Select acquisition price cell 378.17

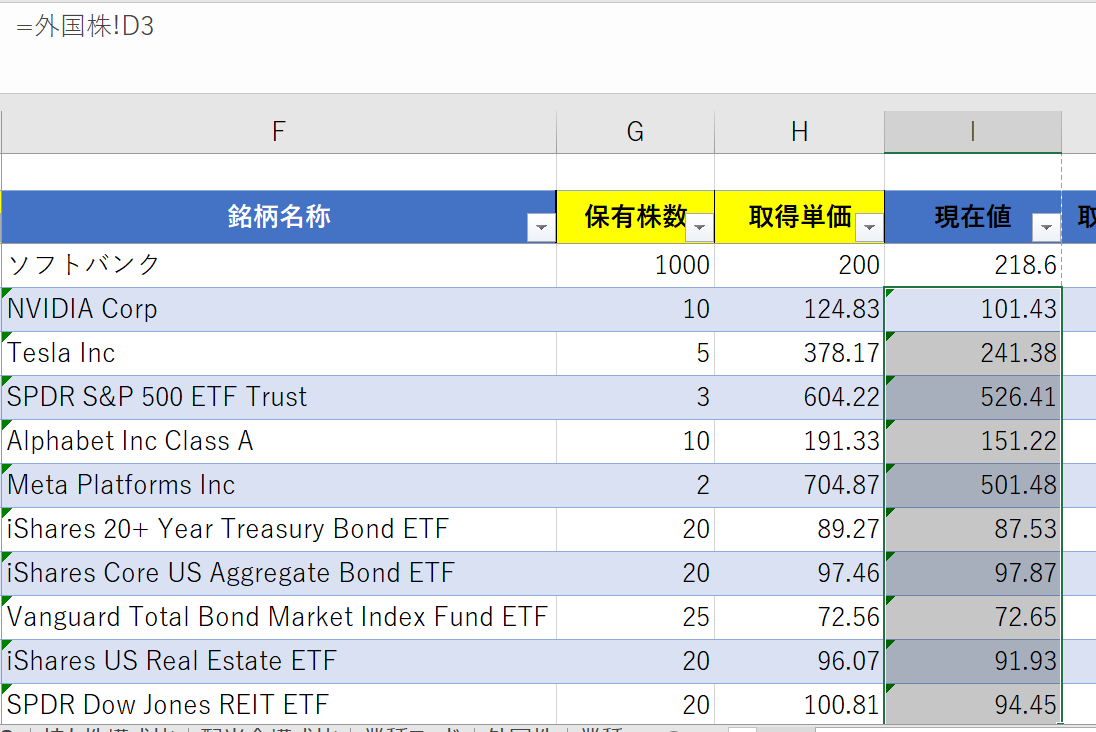pyautogui.click(x=800, y=353)
